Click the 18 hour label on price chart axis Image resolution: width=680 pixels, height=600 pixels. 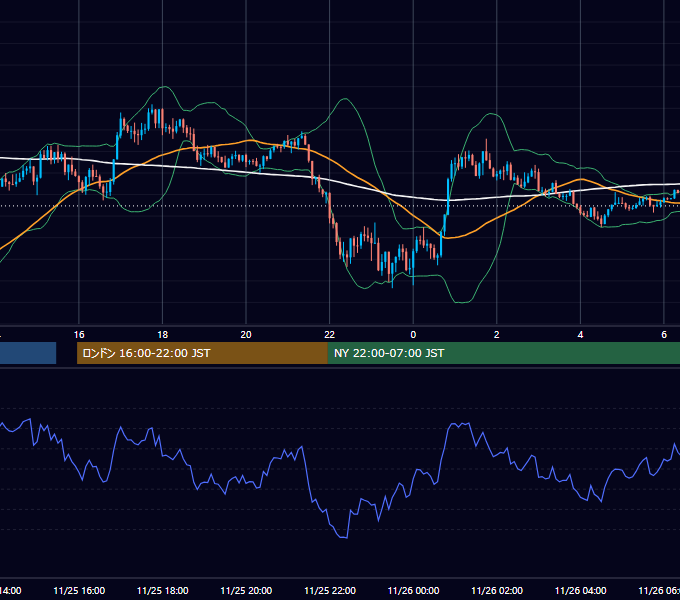[x=163, y=335]
